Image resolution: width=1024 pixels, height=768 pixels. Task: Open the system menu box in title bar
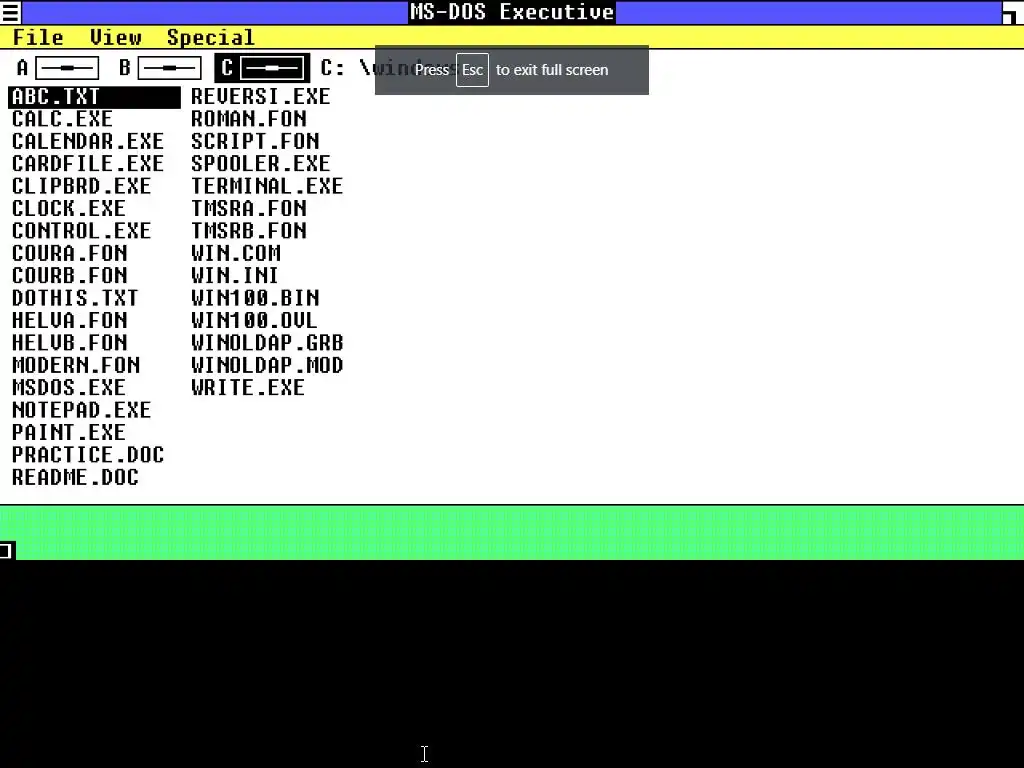(10, 12)
